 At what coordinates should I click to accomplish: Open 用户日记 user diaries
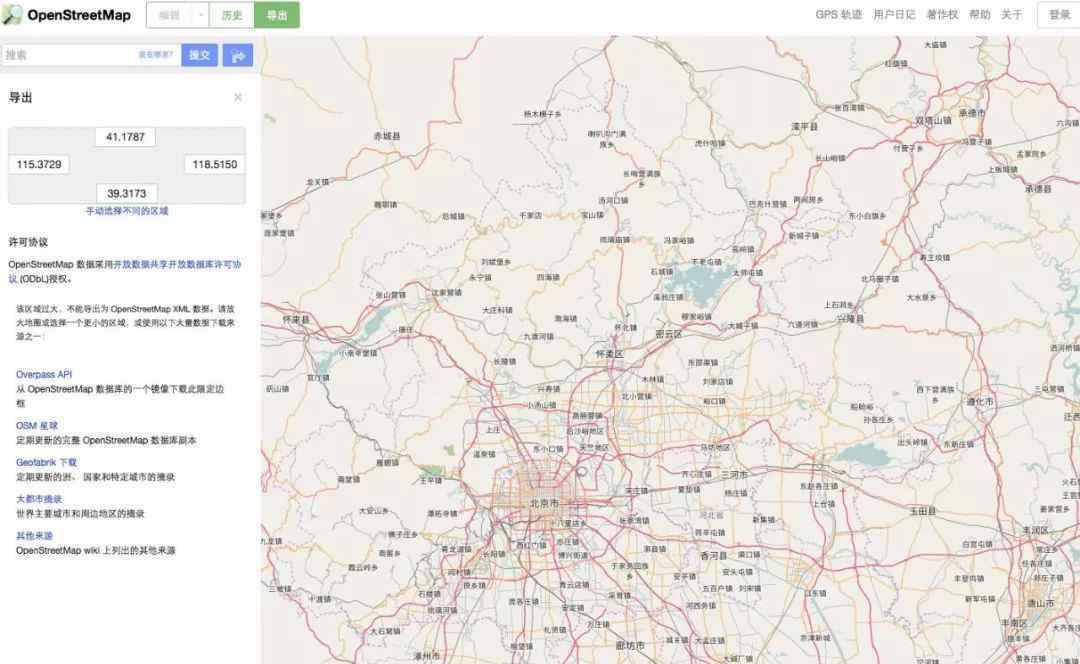[894, 14]
